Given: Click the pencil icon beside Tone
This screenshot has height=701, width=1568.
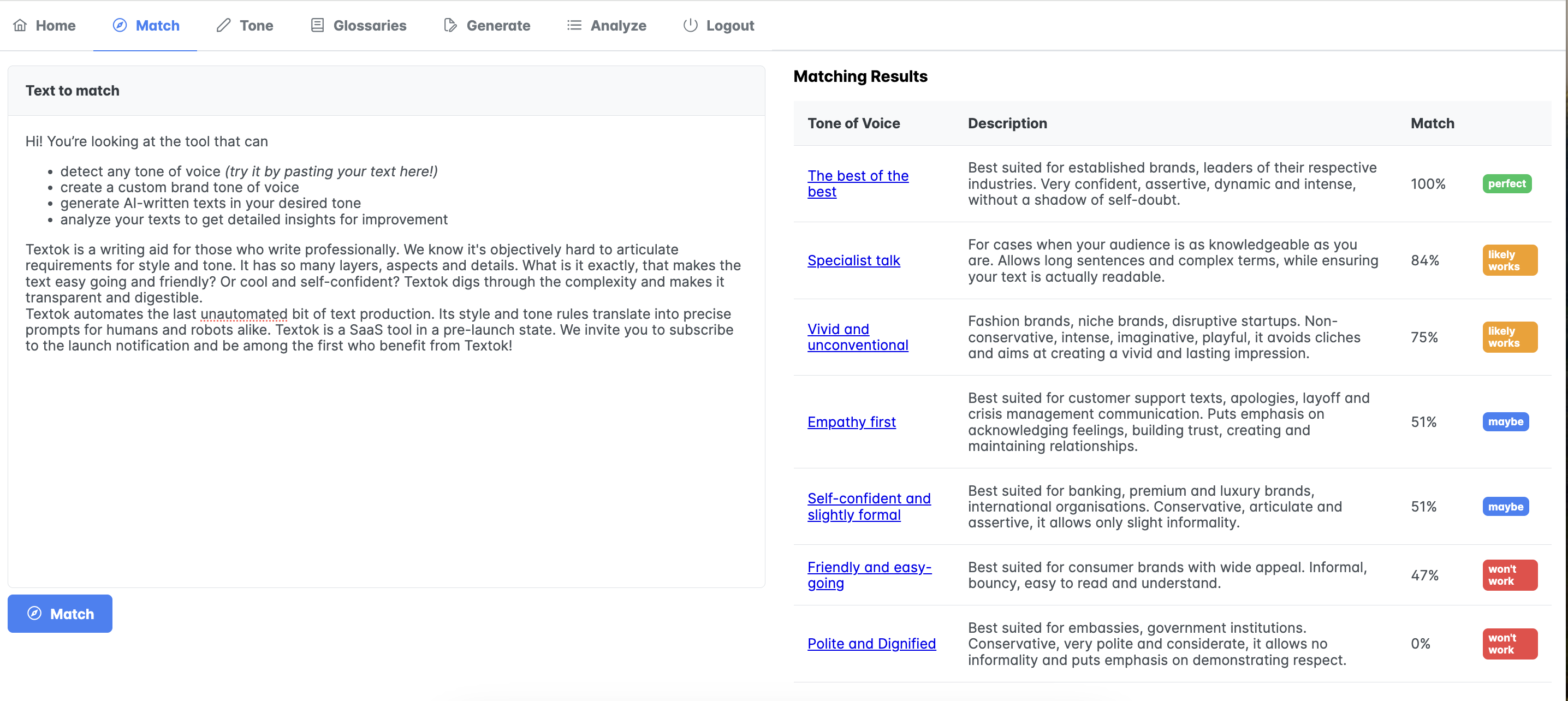Looking at the screenshot, I should pyautogui.click(x=223, y=25).
